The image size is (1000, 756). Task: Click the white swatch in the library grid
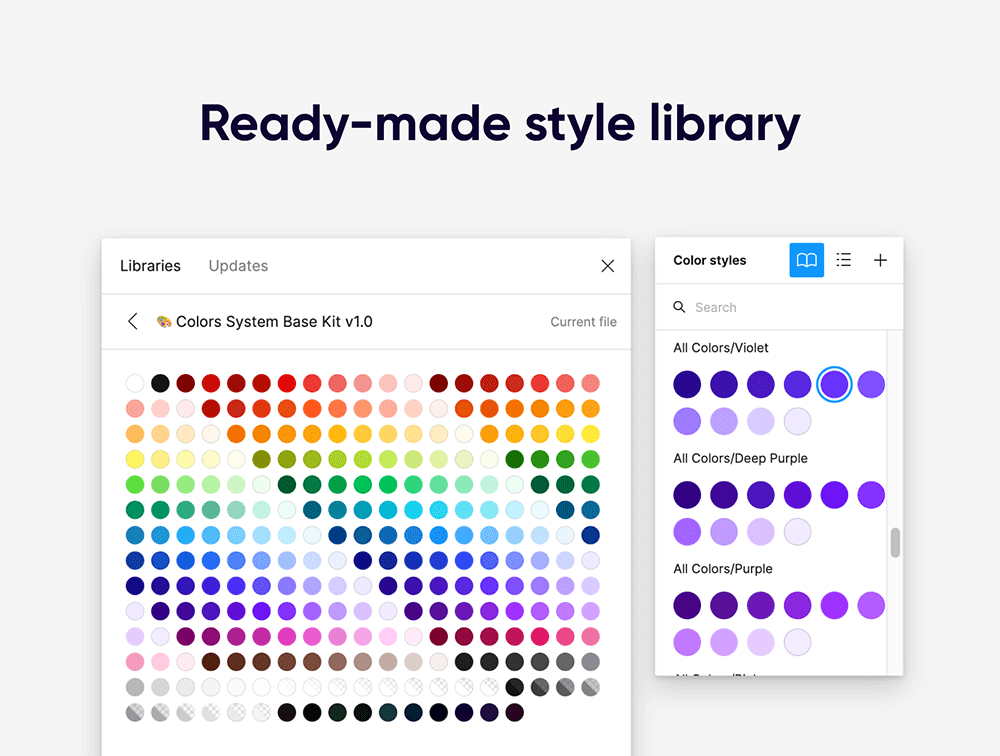click(x=135, y=383)
